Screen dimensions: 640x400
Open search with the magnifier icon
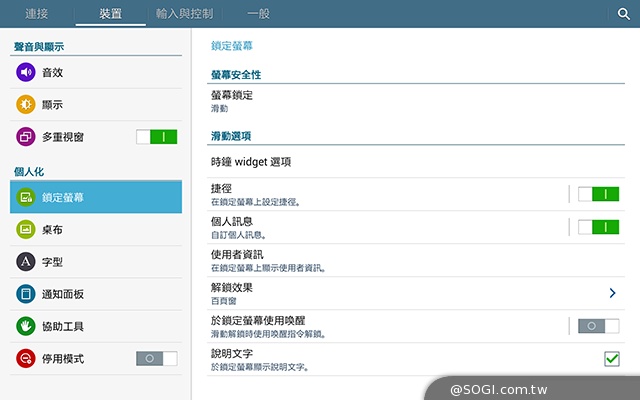(623, 14)
